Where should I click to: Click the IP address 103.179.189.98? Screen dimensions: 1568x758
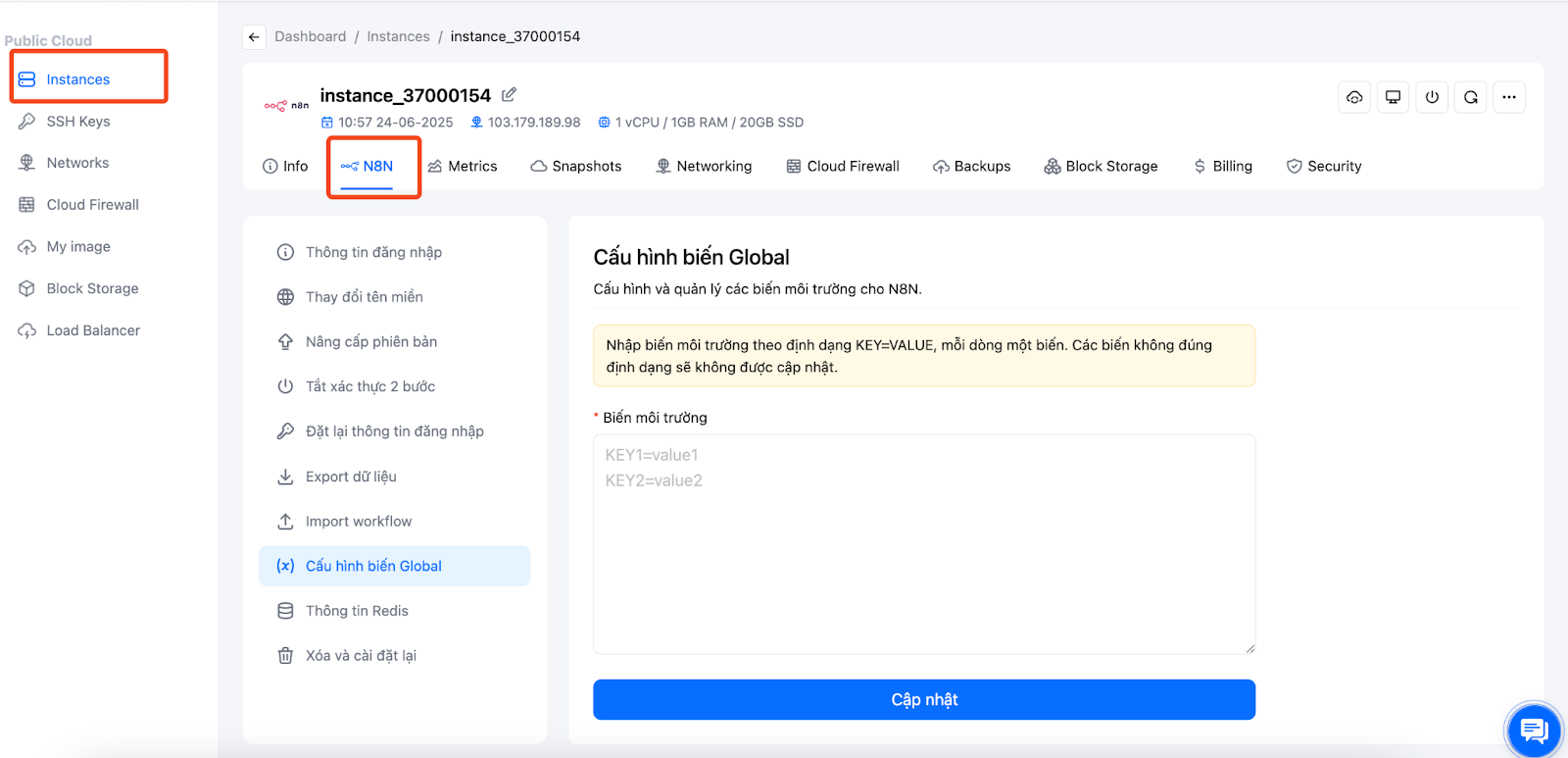[534, 123]
